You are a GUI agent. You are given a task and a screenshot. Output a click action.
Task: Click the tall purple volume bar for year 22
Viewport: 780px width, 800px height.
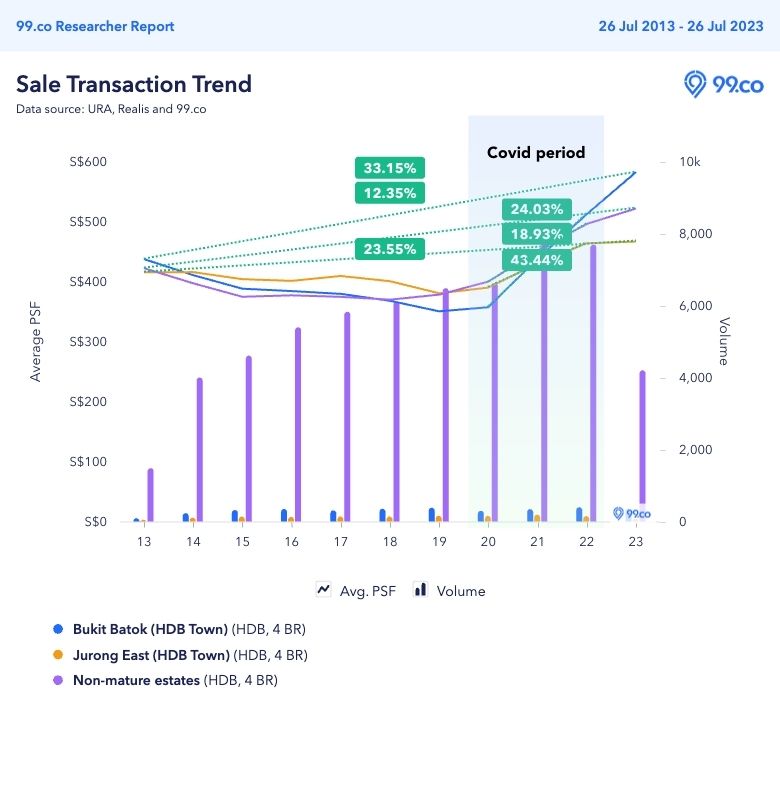593,383
